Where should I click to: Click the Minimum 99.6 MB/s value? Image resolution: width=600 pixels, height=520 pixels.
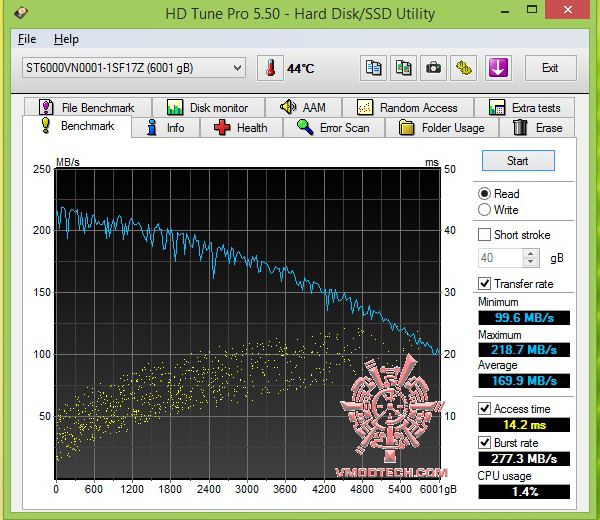524,318
